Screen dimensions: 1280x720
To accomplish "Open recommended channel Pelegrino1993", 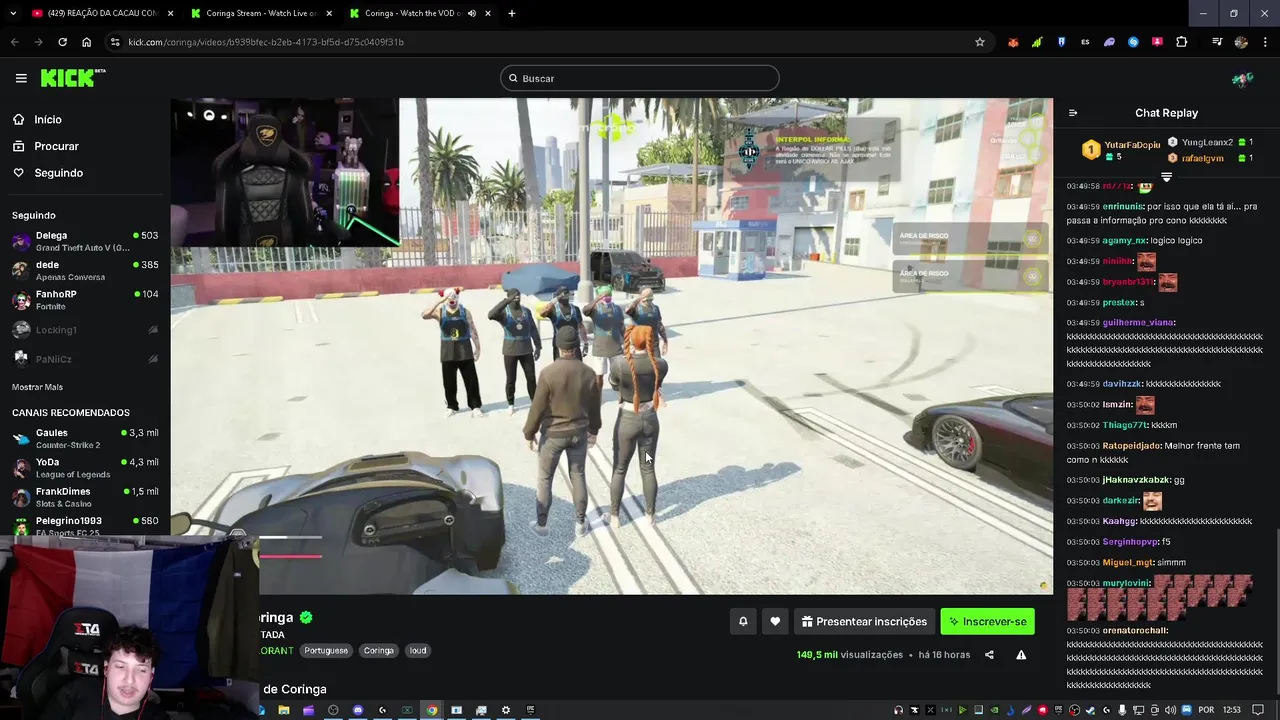I will pyautogui.click(x=85, y=526).
